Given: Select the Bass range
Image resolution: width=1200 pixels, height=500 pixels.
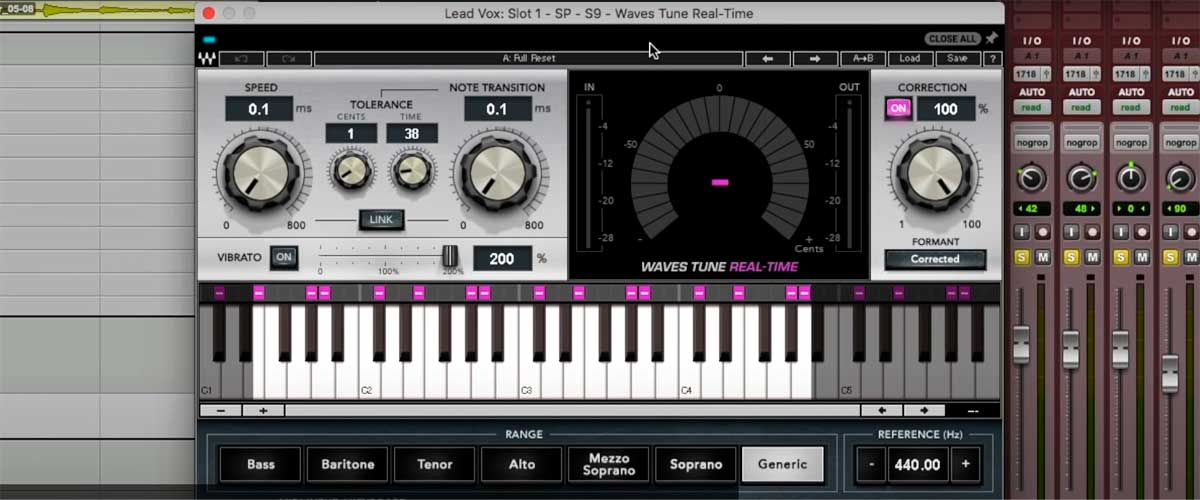Looking at the screenshot, I should (x=261, y=464).
